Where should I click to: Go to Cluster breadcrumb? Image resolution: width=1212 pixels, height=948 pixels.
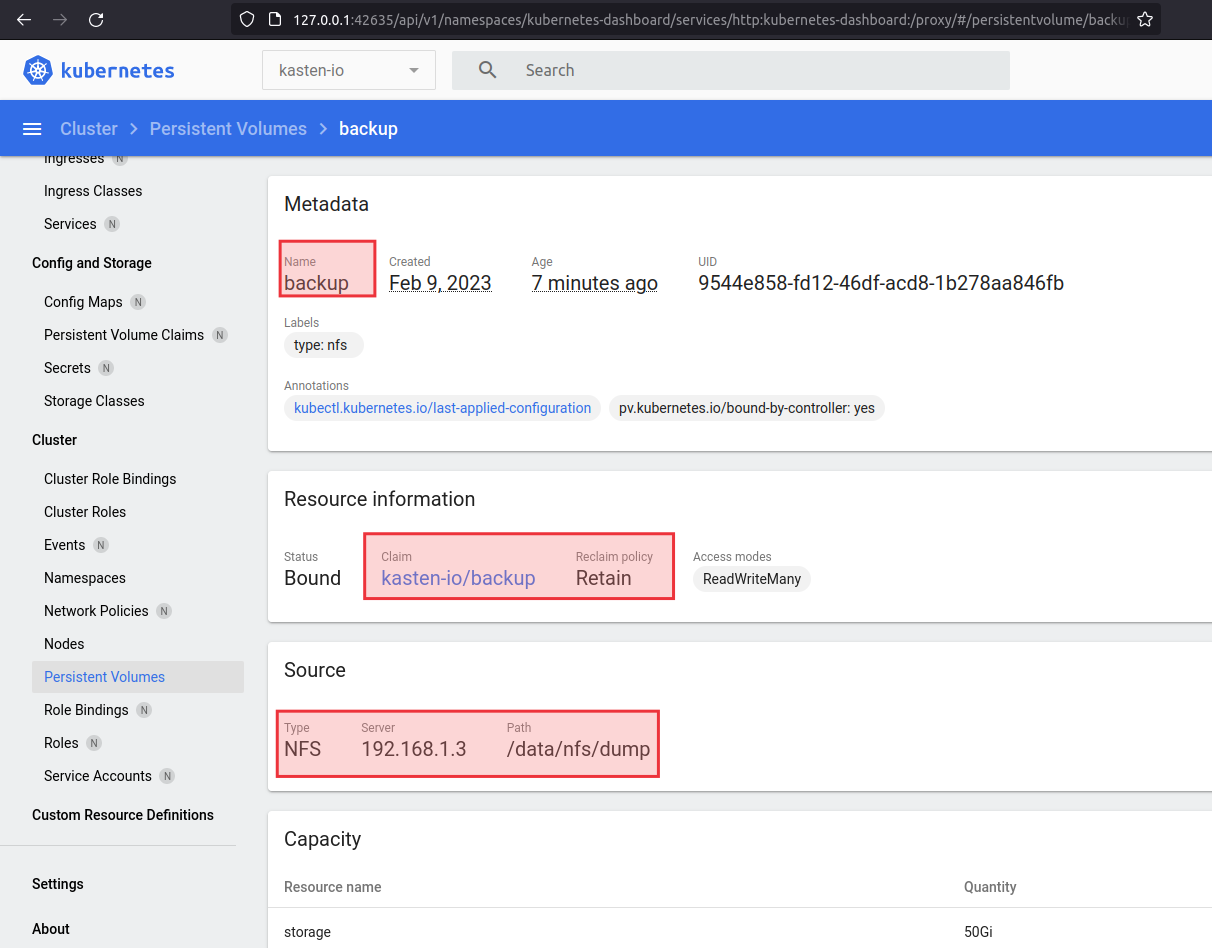89,129
